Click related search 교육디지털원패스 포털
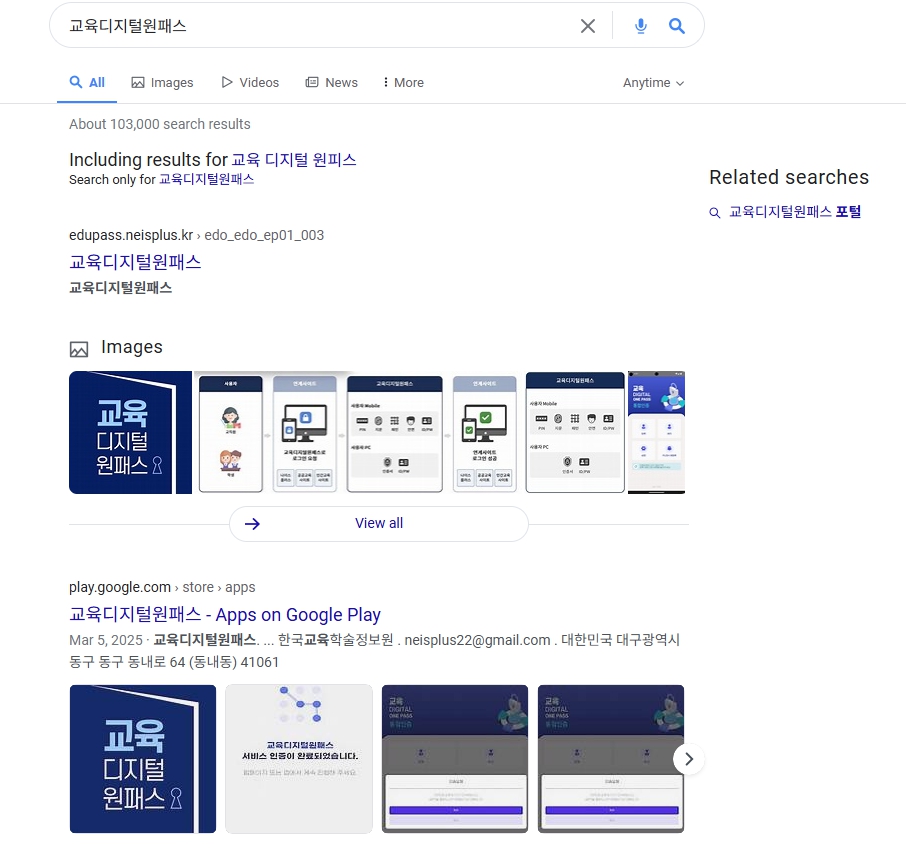This screenshot has height=858, width=906. pos(795,212)
